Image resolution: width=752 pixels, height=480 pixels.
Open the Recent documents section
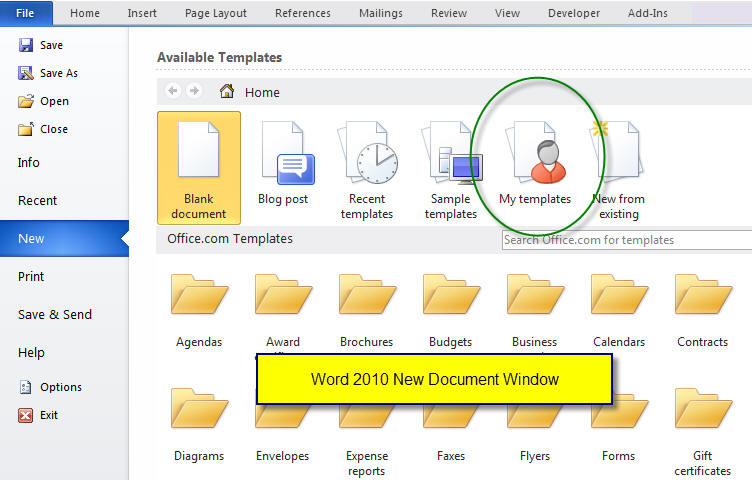pos(37,200)
